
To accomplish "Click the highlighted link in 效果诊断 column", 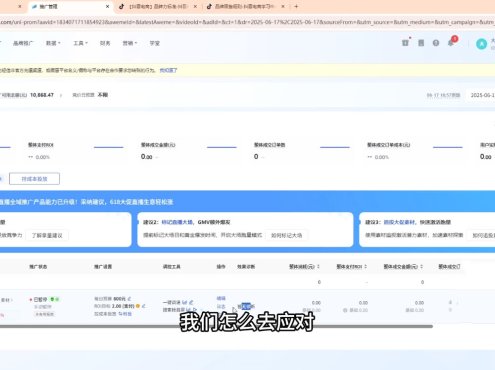I will coord(246,306).
